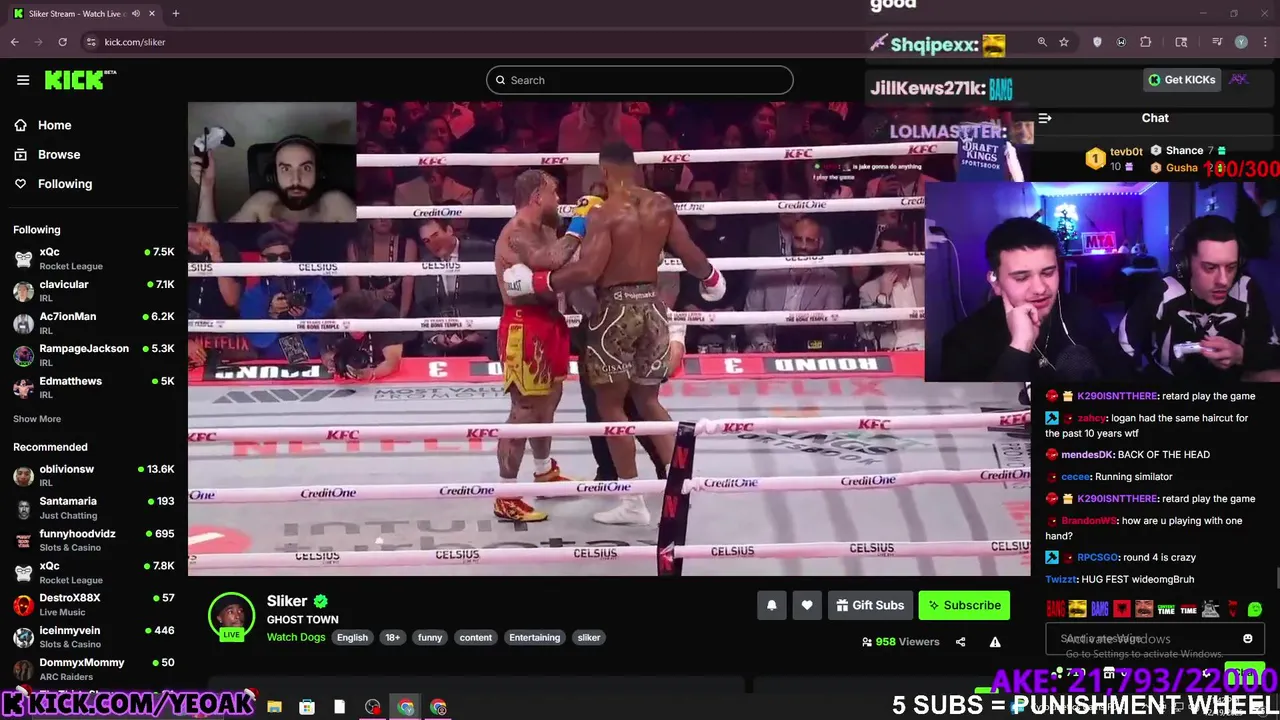This screenshot has width=1280, height=720.
Task: Click the Albanian flag emote
Action: pyautogui.click(x=1122, y=609)
